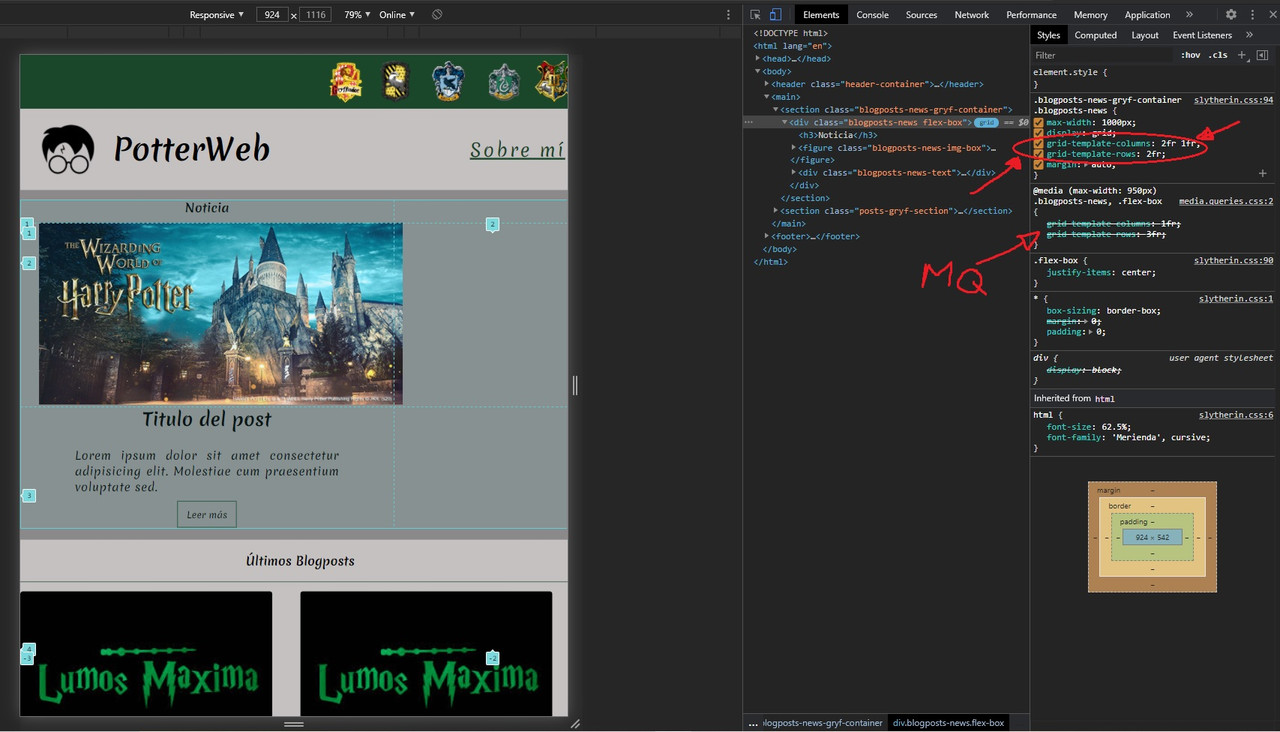Click the grid badge on blogposts-news div
The height and width of the screenshot is (732, 1280).
coord(986,122)
